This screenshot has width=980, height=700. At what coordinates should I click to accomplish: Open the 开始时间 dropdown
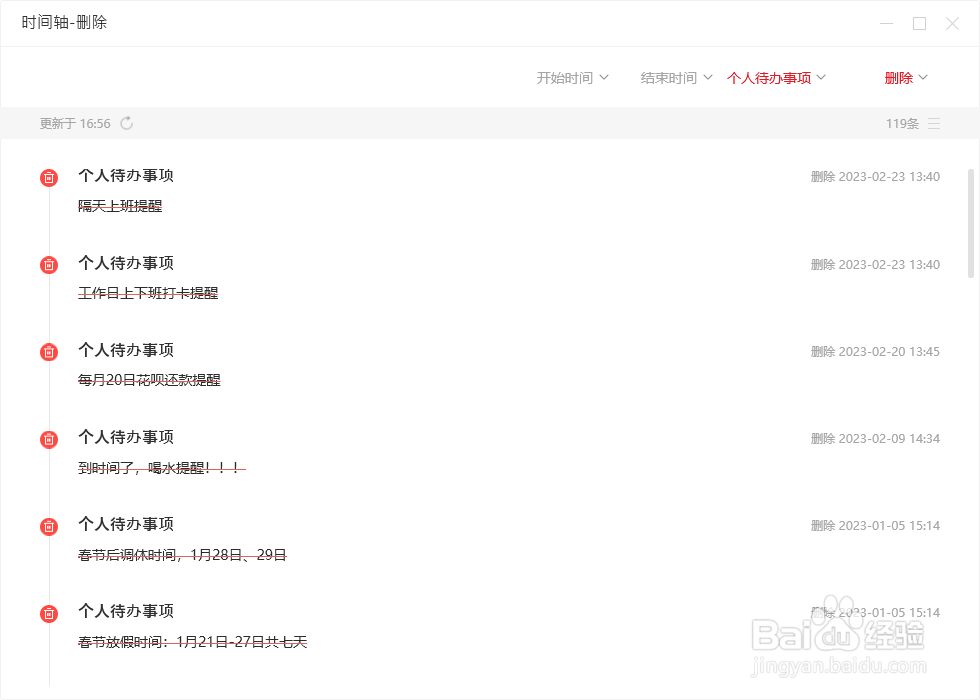pos(572,78)
